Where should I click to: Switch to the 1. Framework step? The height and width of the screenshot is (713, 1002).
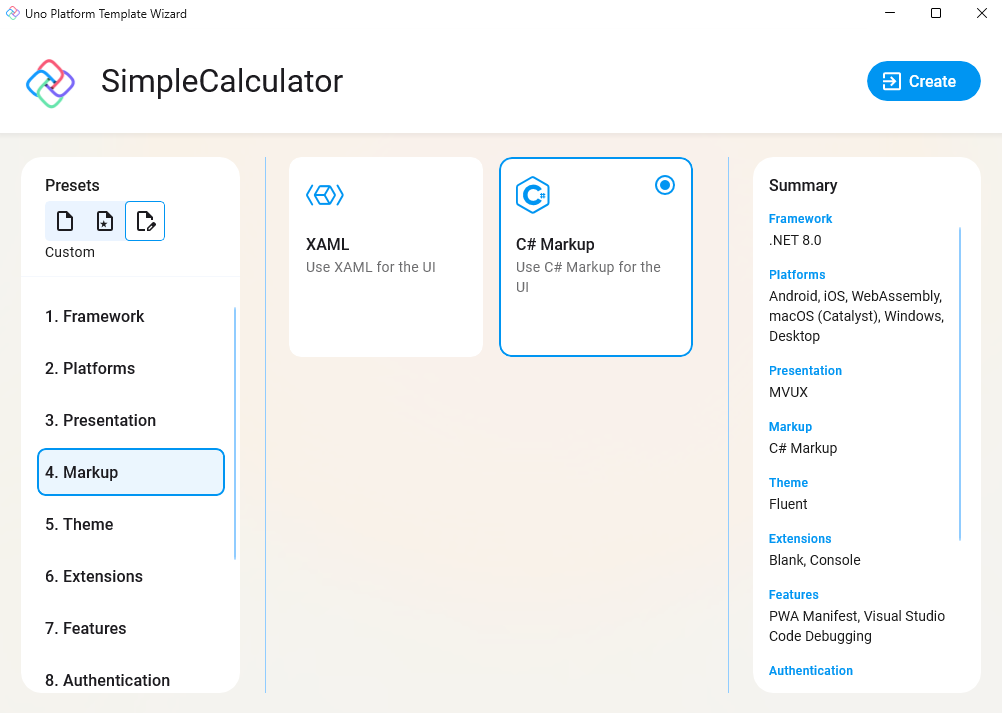coord(130,316)
